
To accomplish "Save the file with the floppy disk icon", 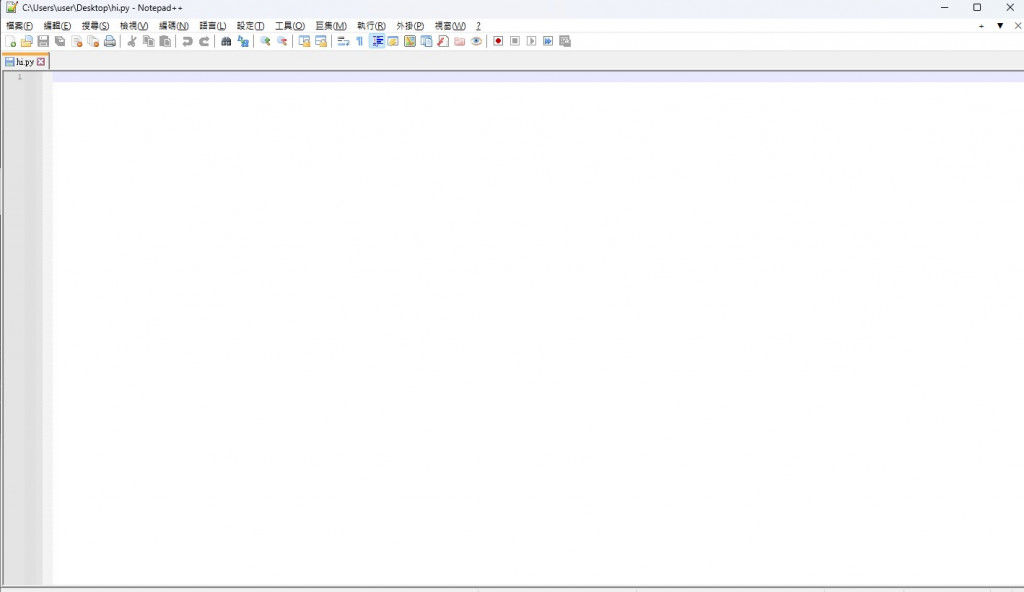I will tap(43, 41).
